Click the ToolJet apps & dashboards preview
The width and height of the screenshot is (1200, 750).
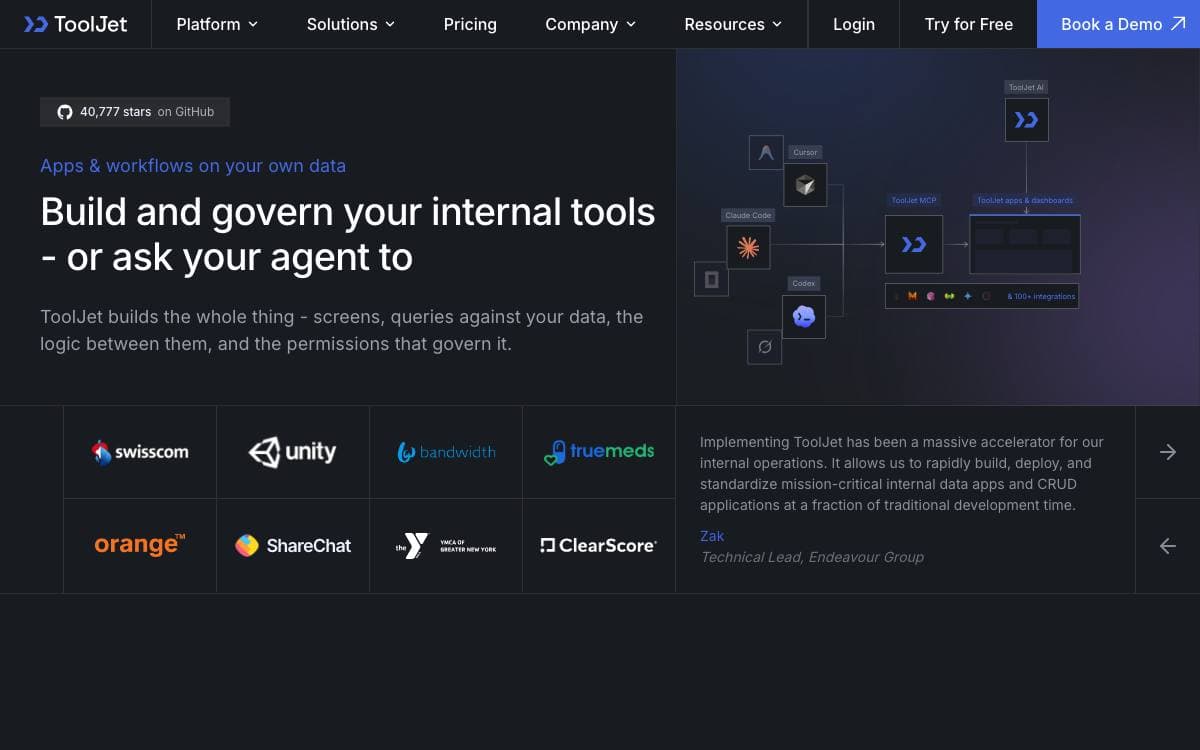pos(1025,244)
